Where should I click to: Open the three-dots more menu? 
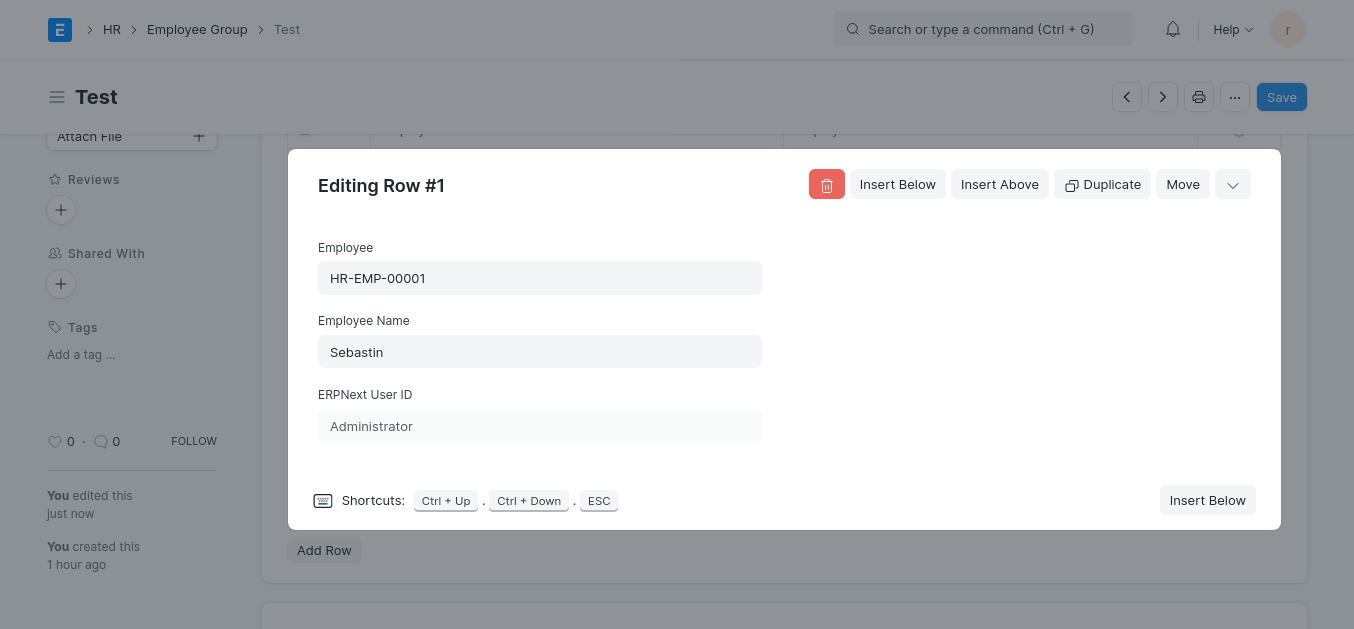[1235, 97]
